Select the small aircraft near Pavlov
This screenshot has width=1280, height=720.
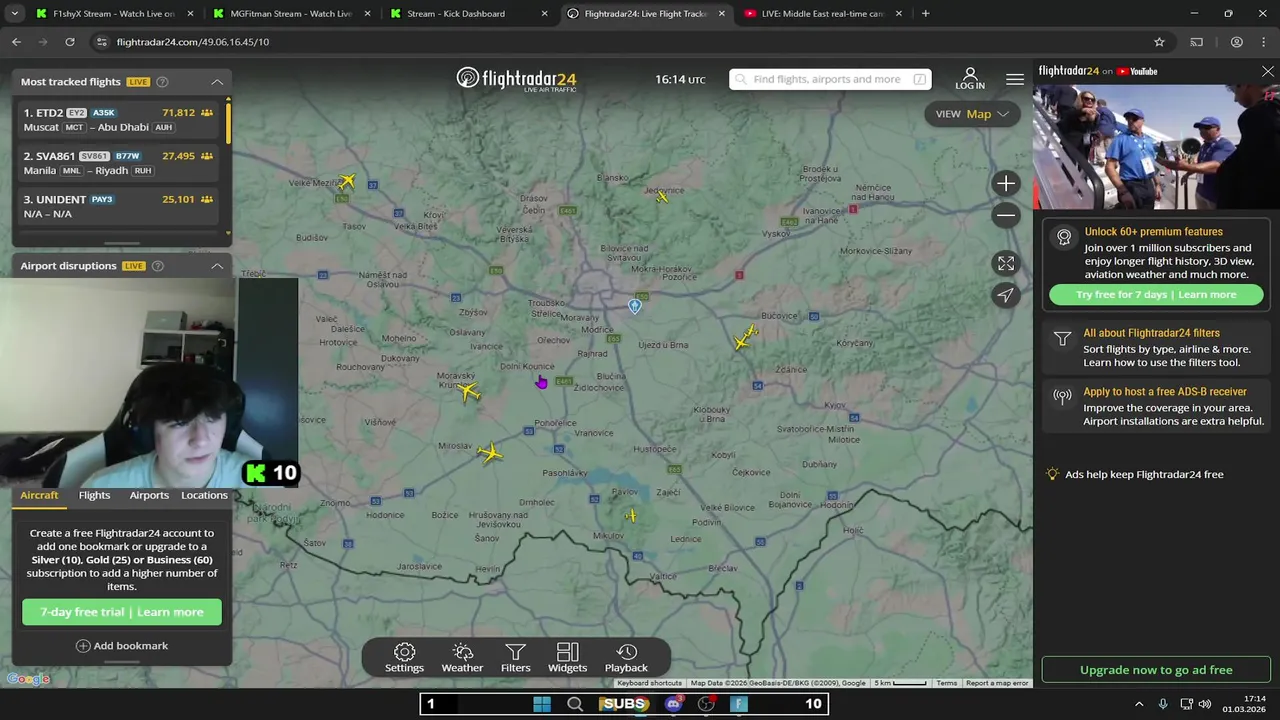click(631, 516)
